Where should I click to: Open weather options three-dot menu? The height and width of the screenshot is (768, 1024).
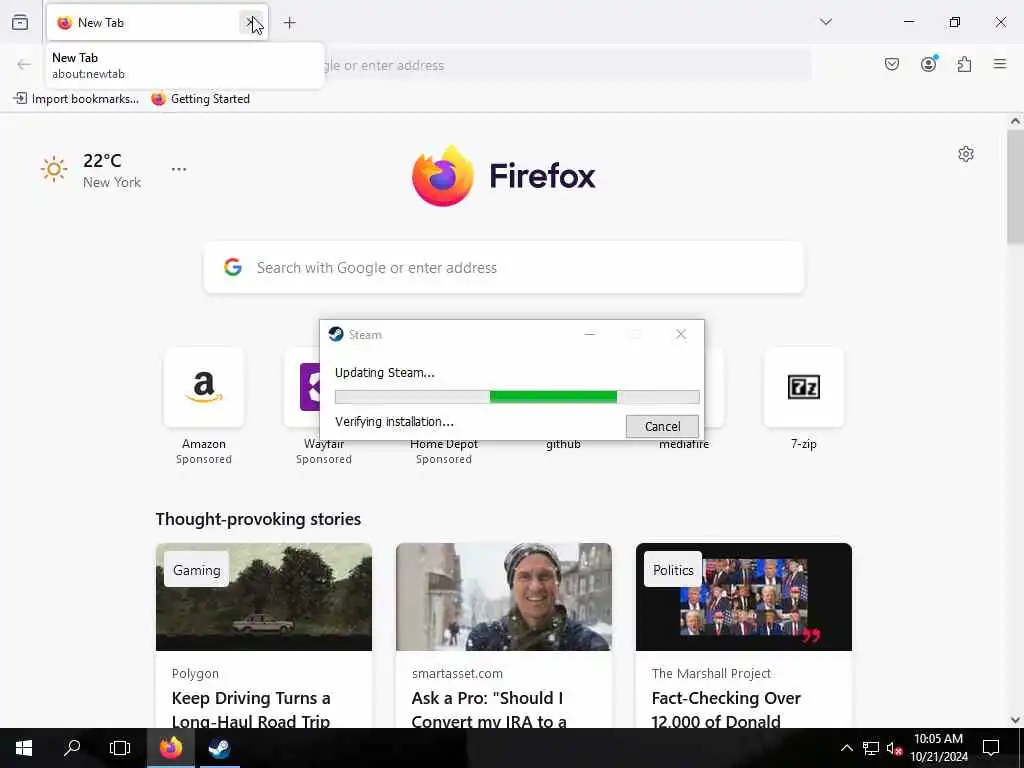point(179,169)
